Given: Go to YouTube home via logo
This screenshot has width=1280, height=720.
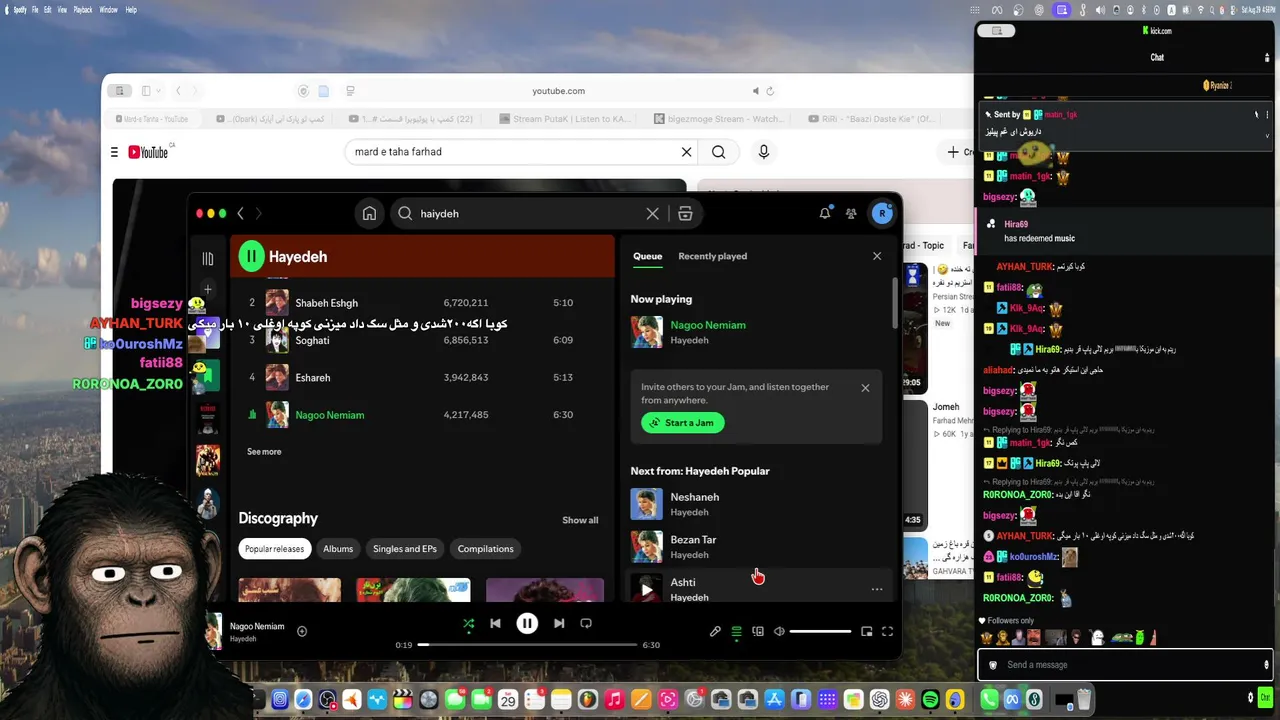Looking at the screenshot, I should (150, 152).
